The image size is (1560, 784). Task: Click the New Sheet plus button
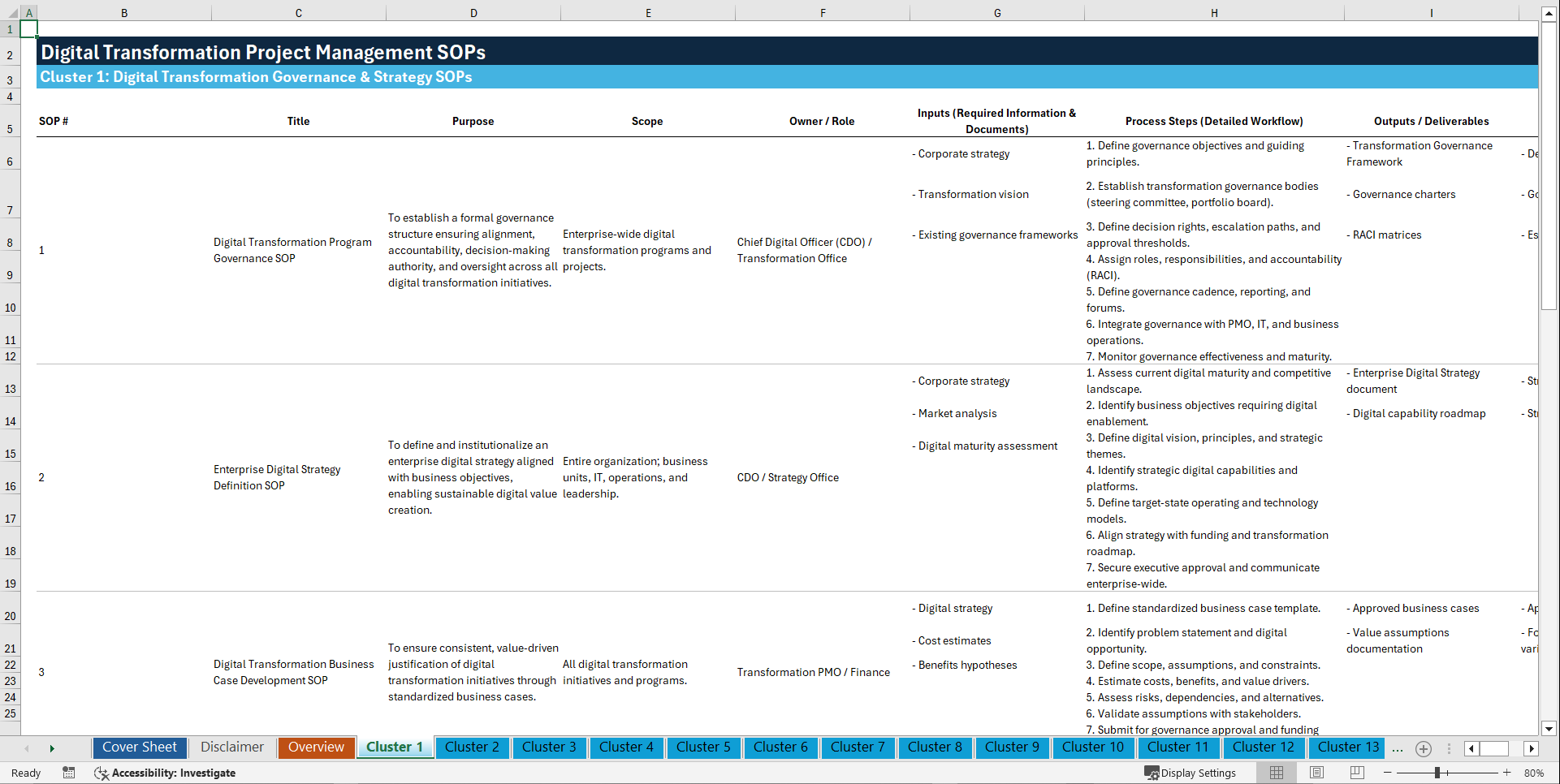[x=1423, y=748]
